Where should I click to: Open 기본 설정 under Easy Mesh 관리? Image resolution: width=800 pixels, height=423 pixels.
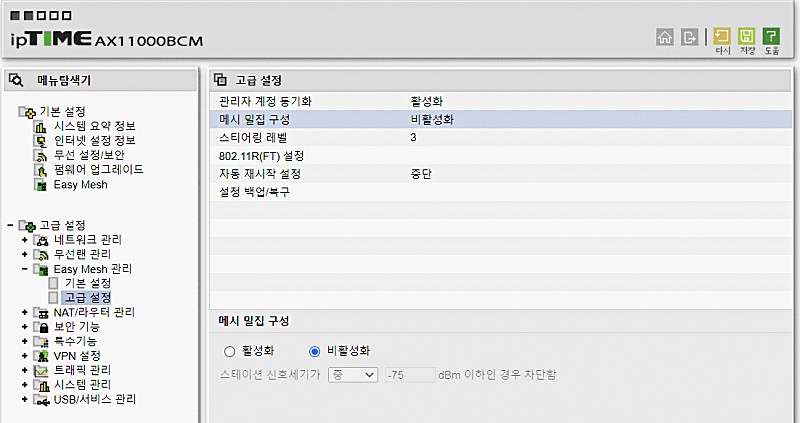point(87,283)
